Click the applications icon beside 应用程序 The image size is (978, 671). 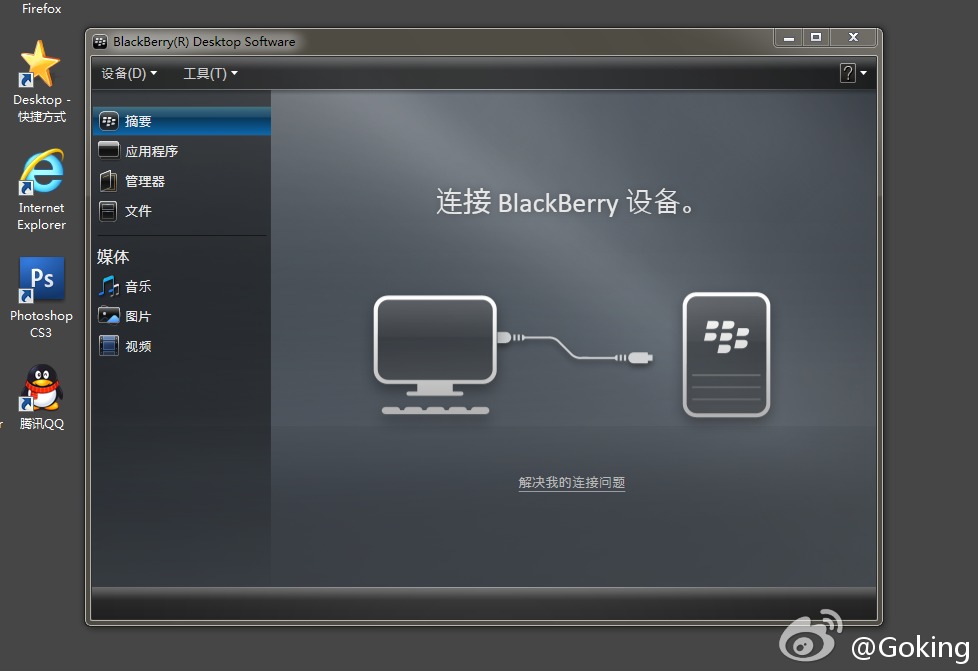click(x=109, y=150)
